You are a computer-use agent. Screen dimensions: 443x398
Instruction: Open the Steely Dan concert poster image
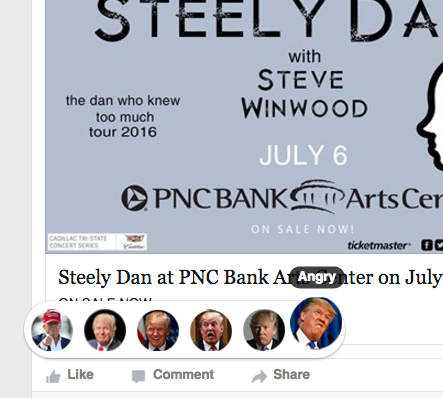[x=244, y=127]
